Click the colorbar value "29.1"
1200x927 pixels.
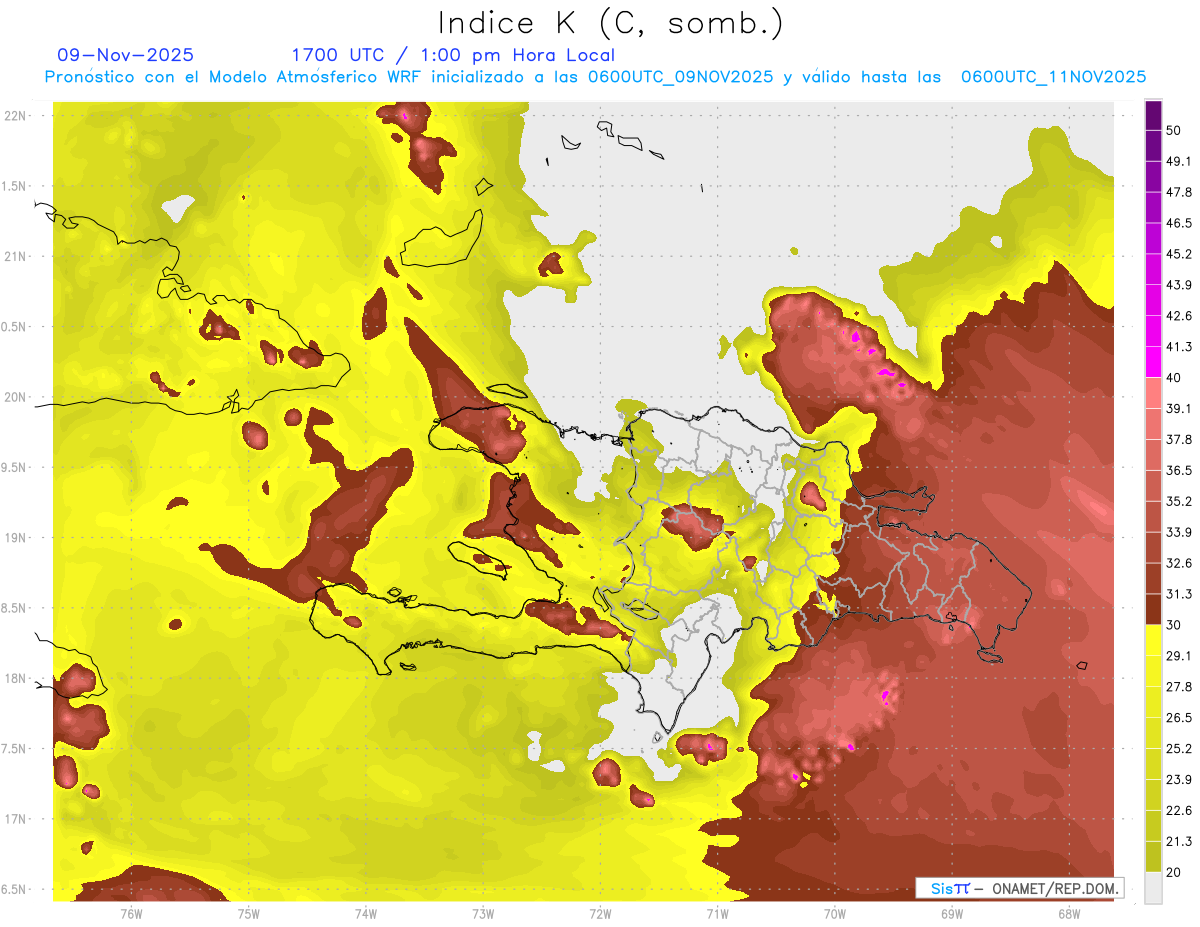pyautogui.click(x=1179, y=656)
